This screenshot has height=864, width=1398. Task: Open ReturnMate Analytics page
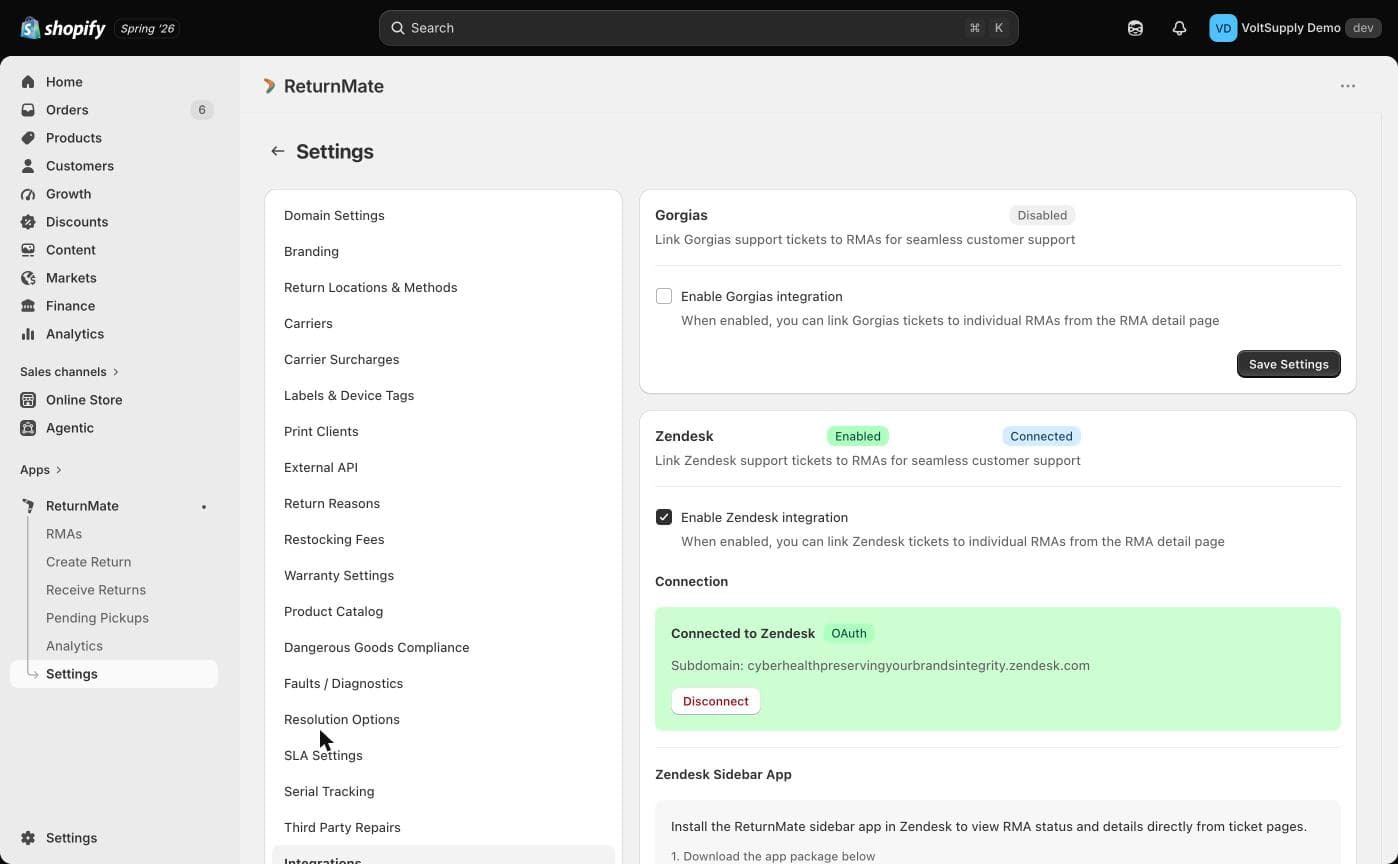pyautogui.click(x=74, y=646)
